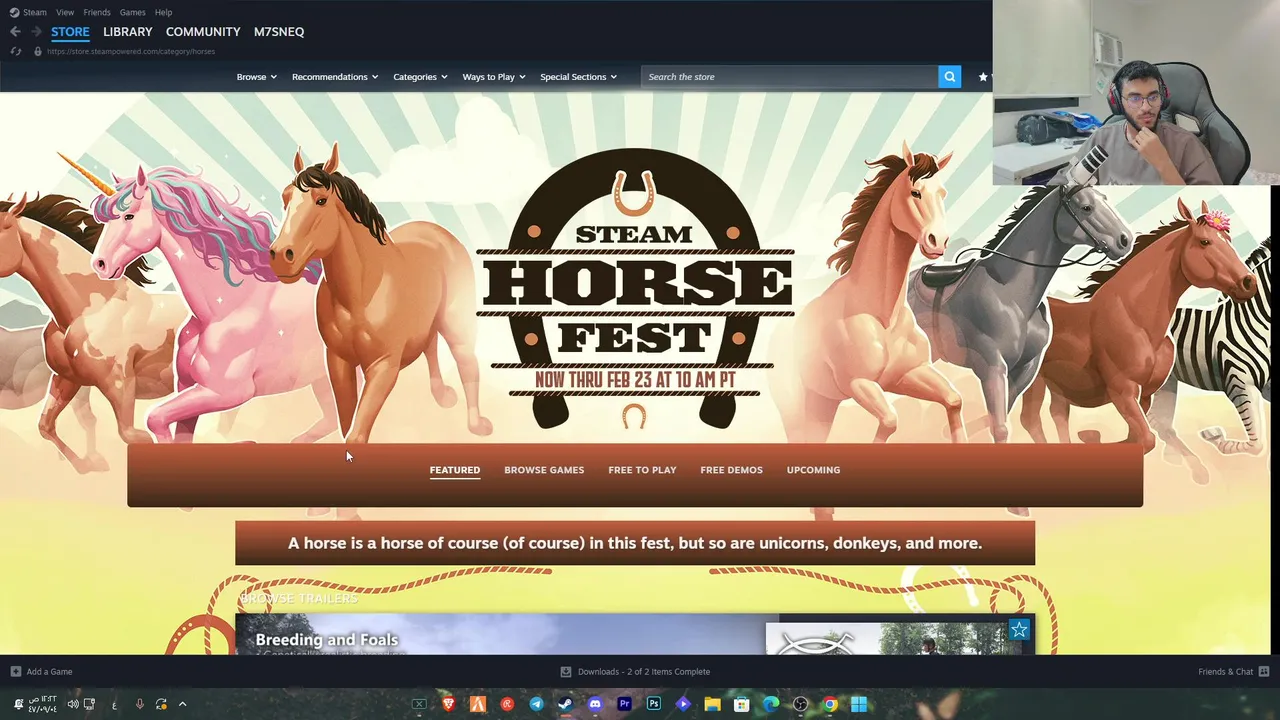Click the red circular taskbar icon
The width and height of the screenshot is (1280, 720).
click(507, 704)
